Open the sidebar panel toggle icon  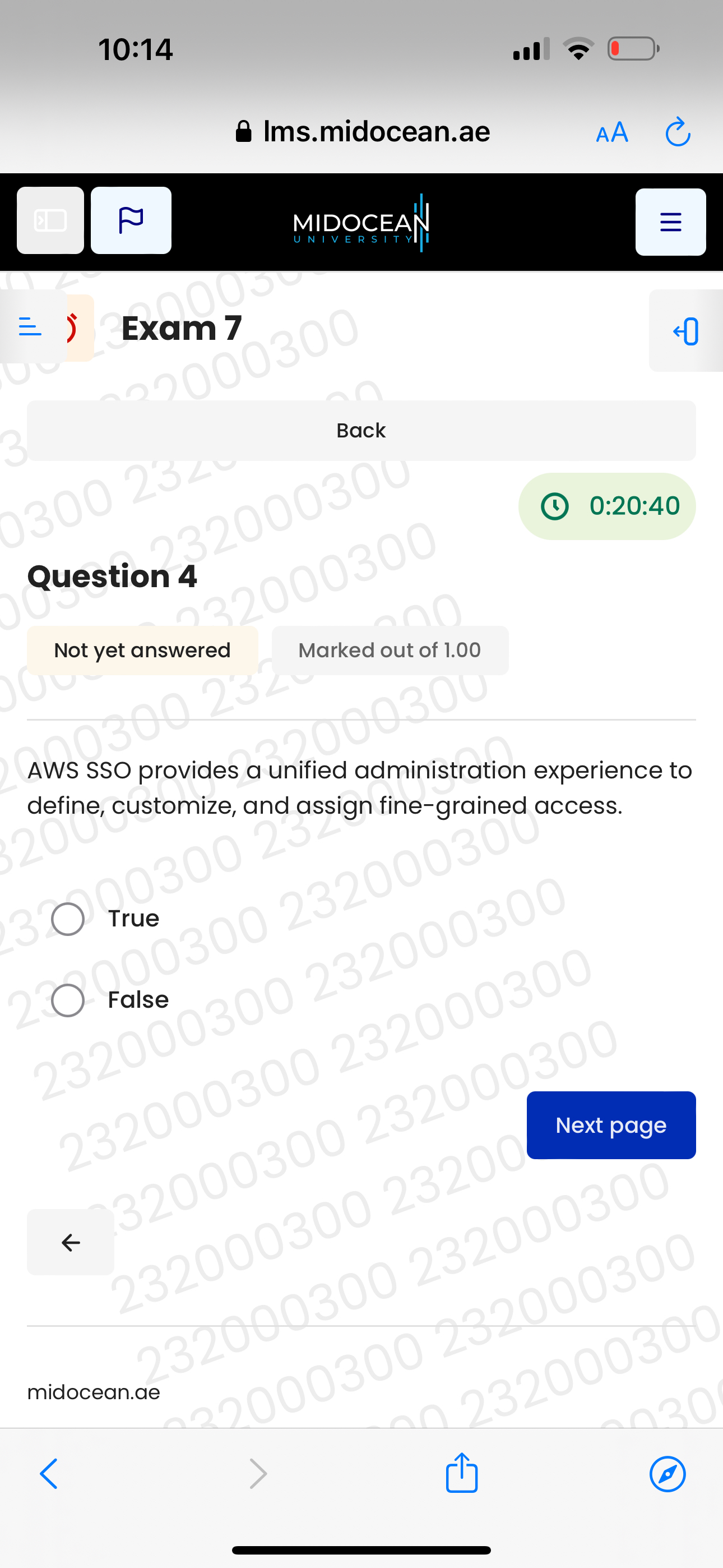click(x=50, y=220)
